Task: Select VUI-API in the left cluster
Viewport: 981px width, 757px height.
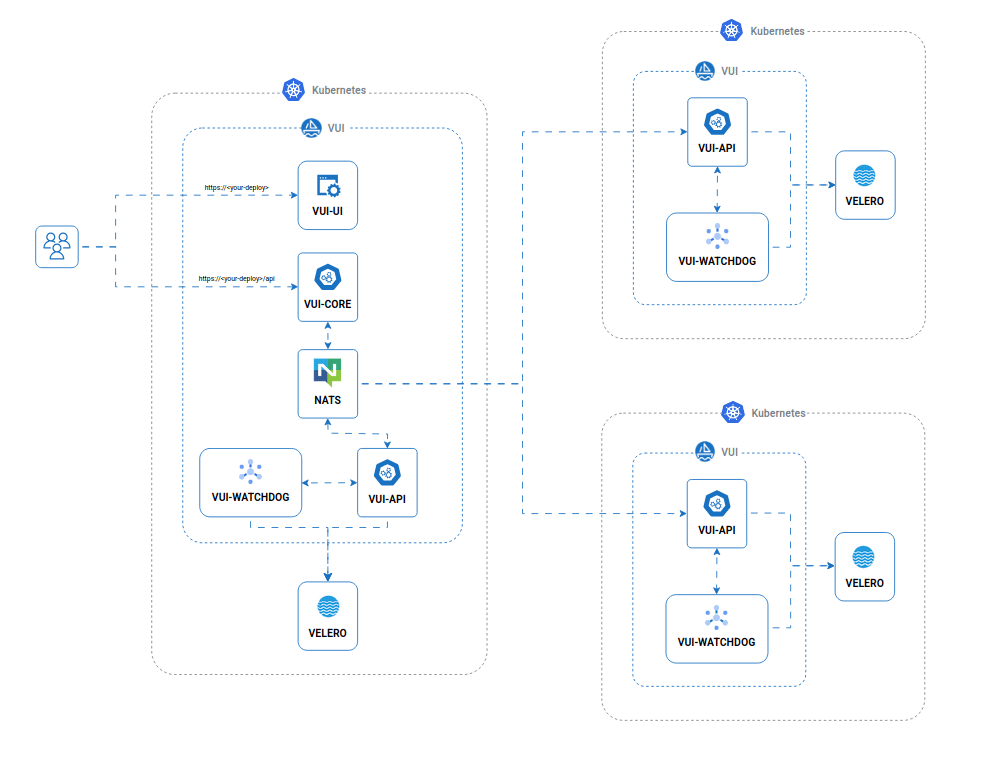Action: 387,482
